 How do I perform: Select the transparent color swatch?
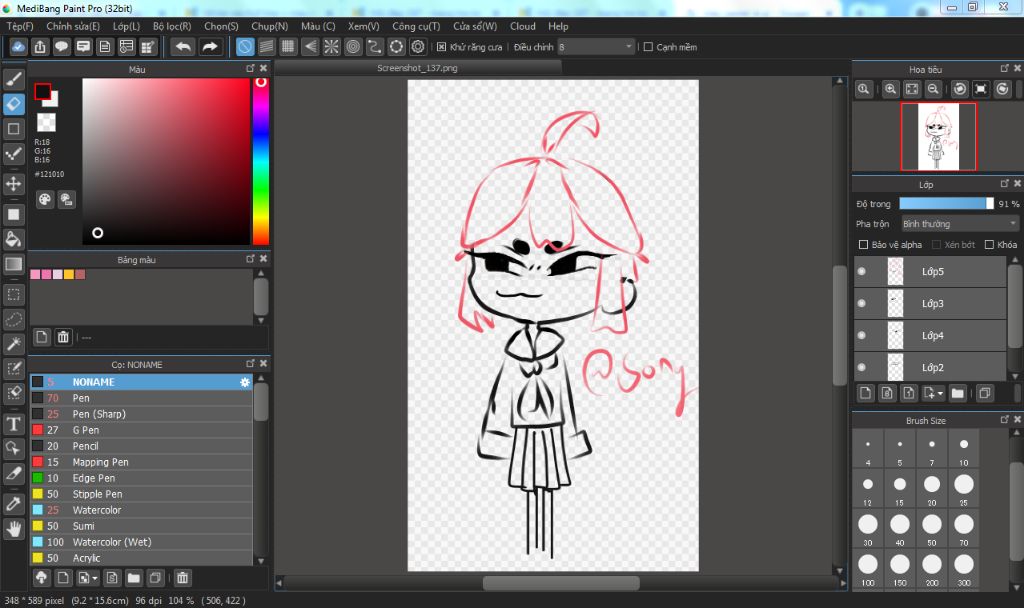pos(46,122)
